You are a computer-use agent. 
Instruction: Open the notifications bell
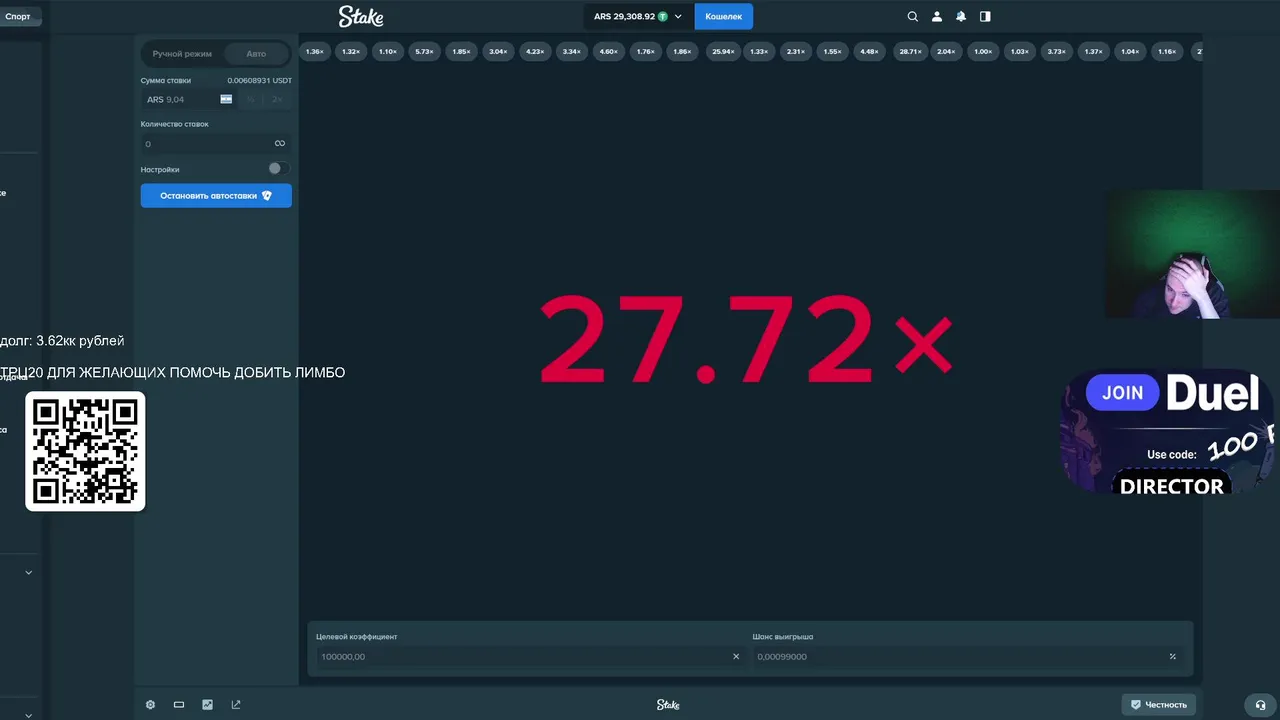tap(961, 16)
